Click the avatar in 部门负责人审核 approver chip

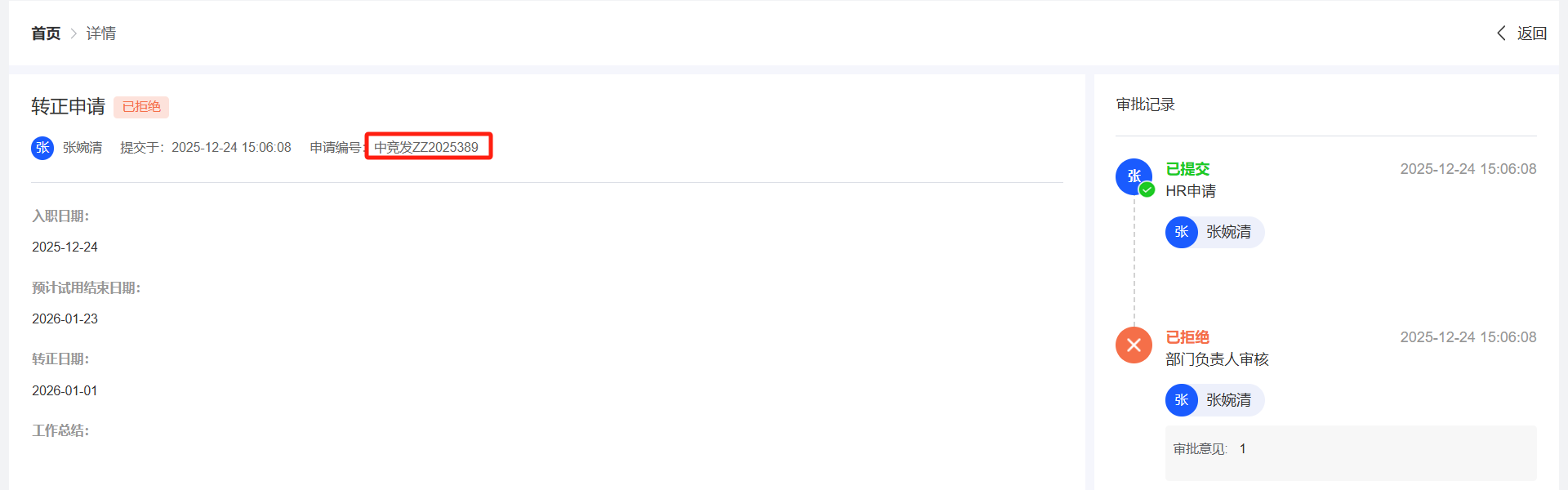[1181, 400]
